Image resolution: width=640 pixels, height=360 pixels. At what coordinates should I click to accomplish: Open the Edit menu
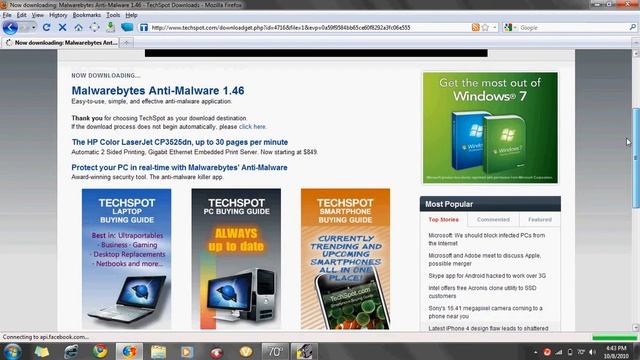coord(21,15)
